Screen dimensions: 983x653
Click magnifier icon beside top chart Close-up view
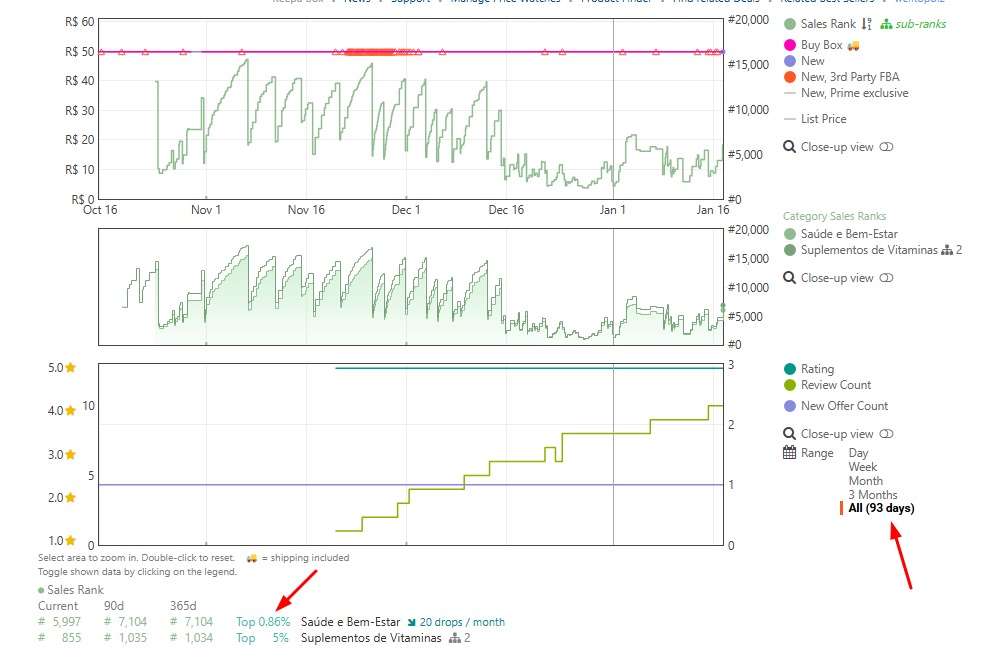(x=789, y=147)
